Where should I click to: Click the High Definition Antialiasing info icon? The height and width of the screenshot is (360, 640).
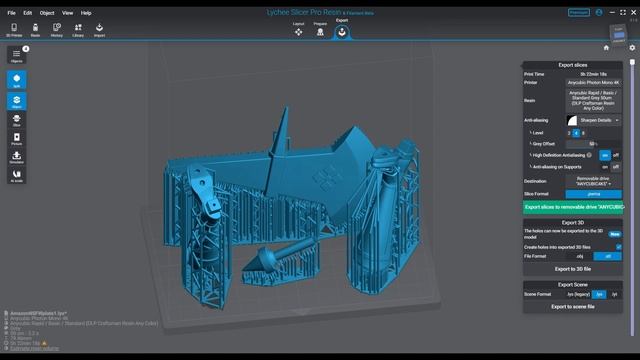pos(589,155)
